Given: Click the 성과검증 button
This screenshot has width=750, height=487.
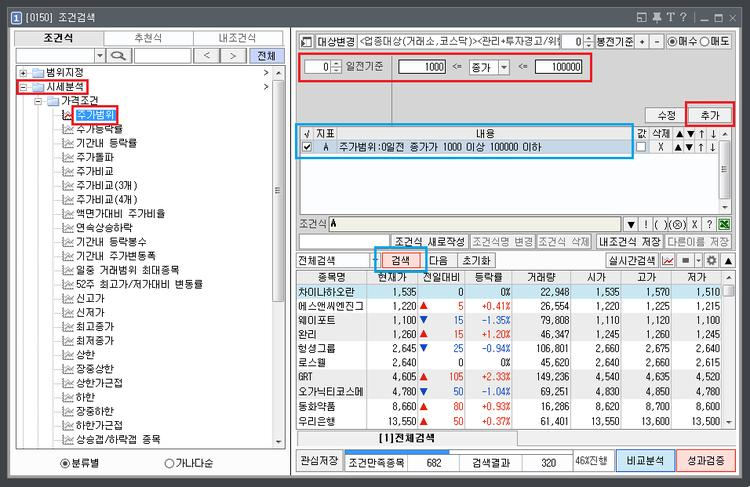Looking at the screenshot, I should pos(706,460).
